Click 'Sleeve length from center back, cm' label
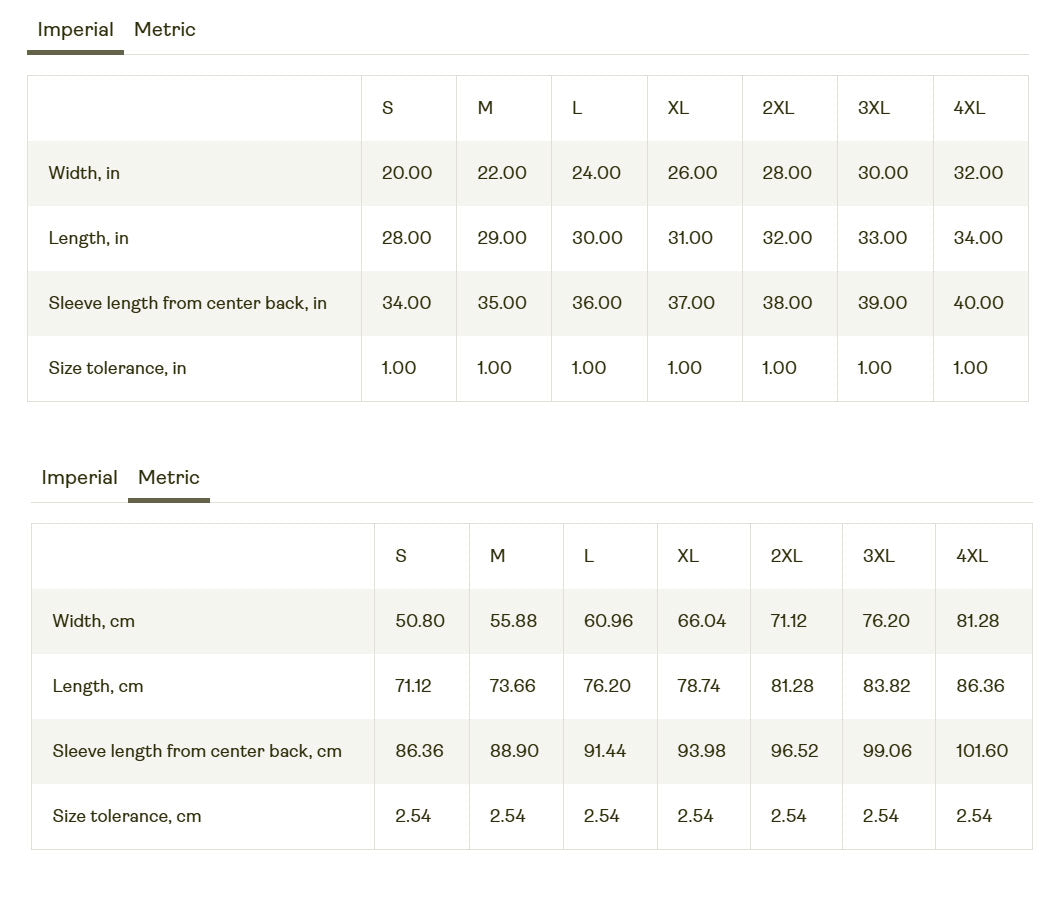 [x=197, y=751]
